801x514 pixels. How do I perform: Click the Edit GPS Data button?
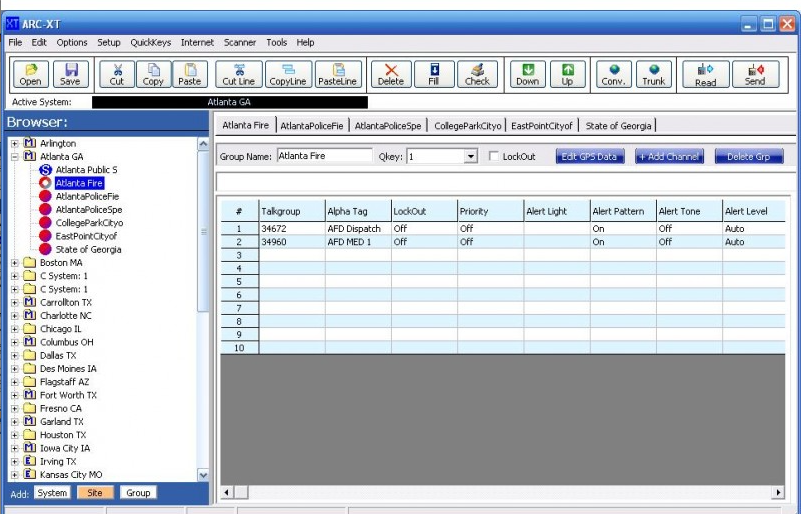[x=590, y=156]
